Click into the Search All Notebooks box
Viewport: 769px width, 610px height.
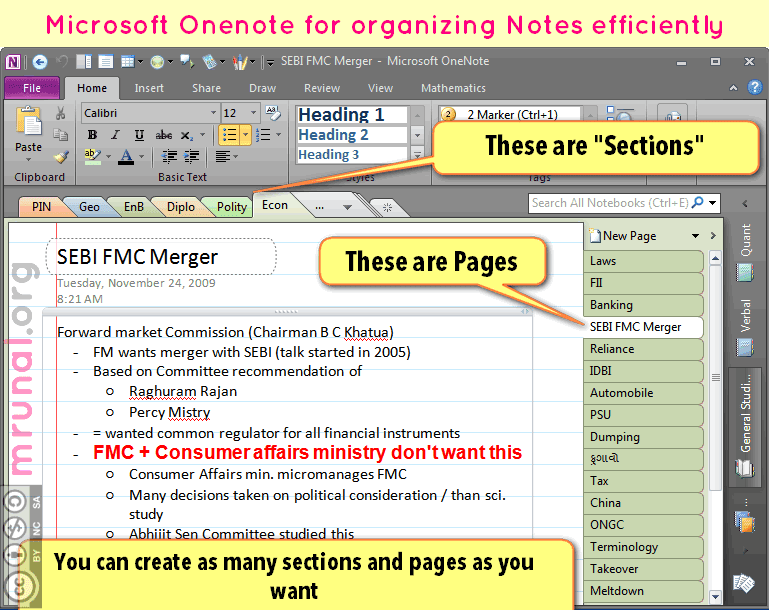point(610,203)
